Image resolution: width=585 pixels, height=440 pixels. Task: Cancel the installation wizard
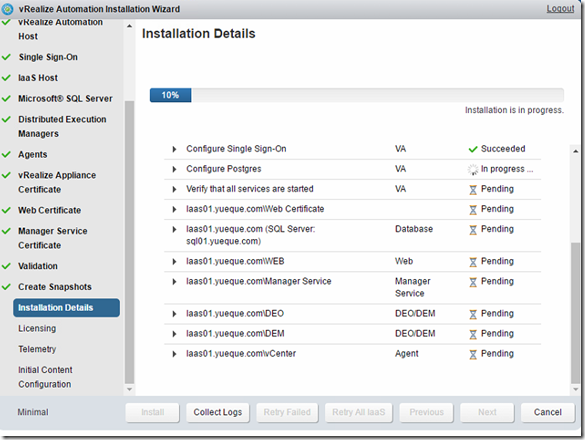pos(548,412)
